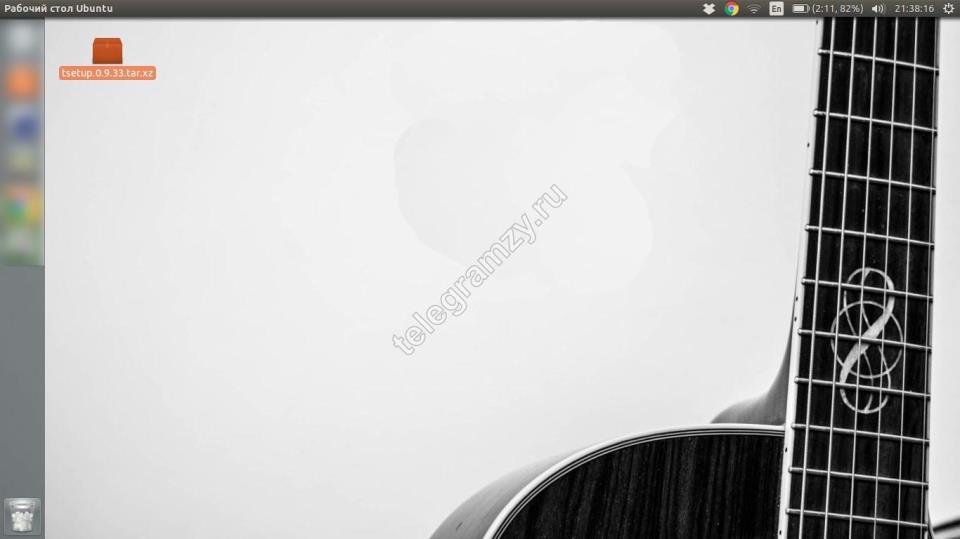
Task: Open the sound volume indicator
Action: coord(878,9)
